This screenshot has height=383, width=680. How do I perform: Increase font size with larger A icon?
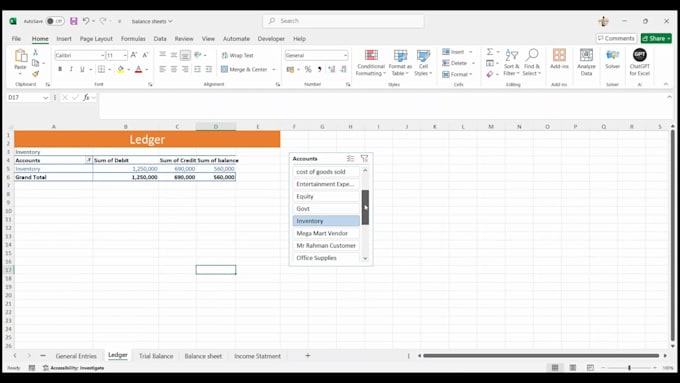(x=134, y=55)
